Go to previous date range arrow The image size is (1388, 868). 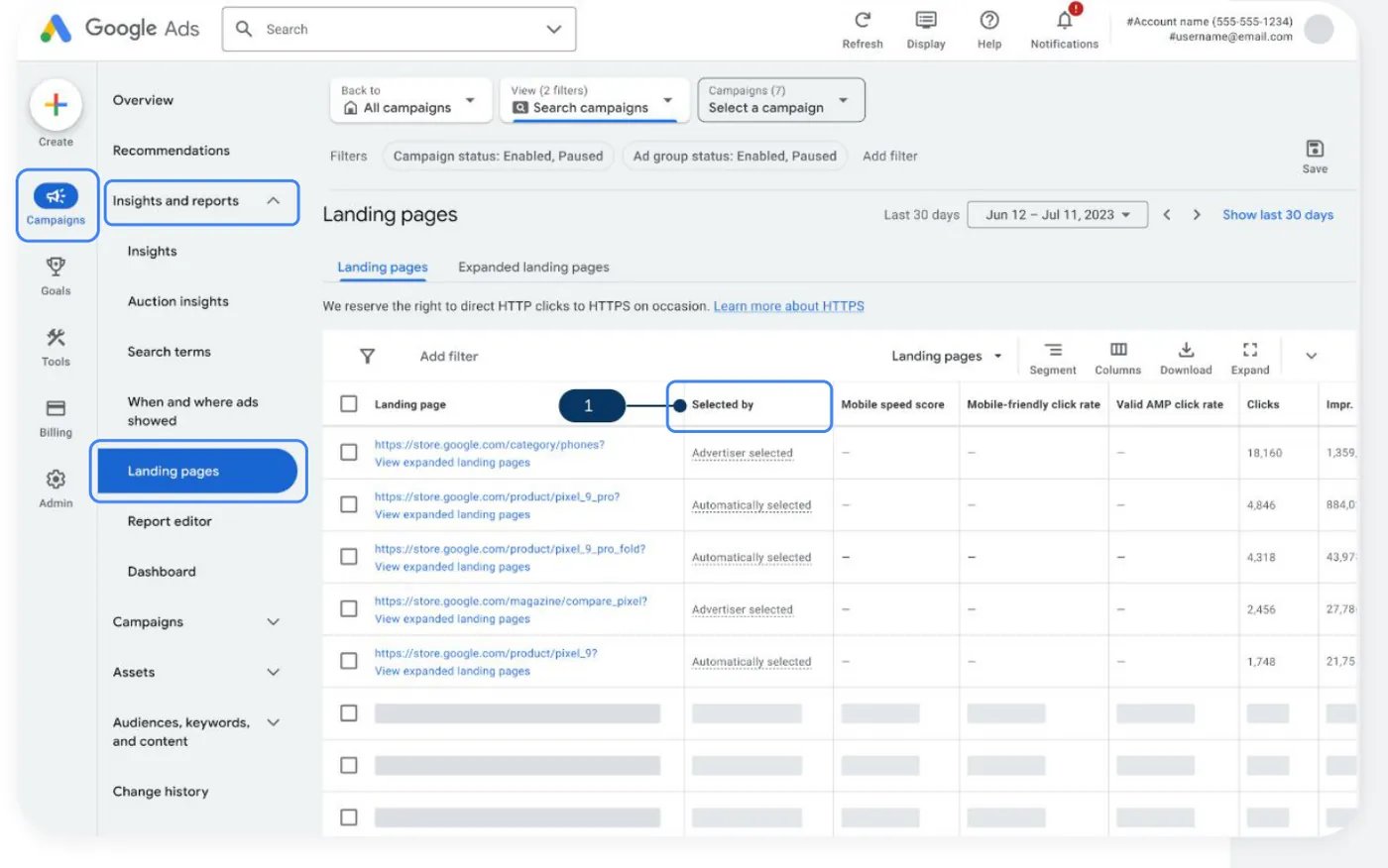[1167, 215]
